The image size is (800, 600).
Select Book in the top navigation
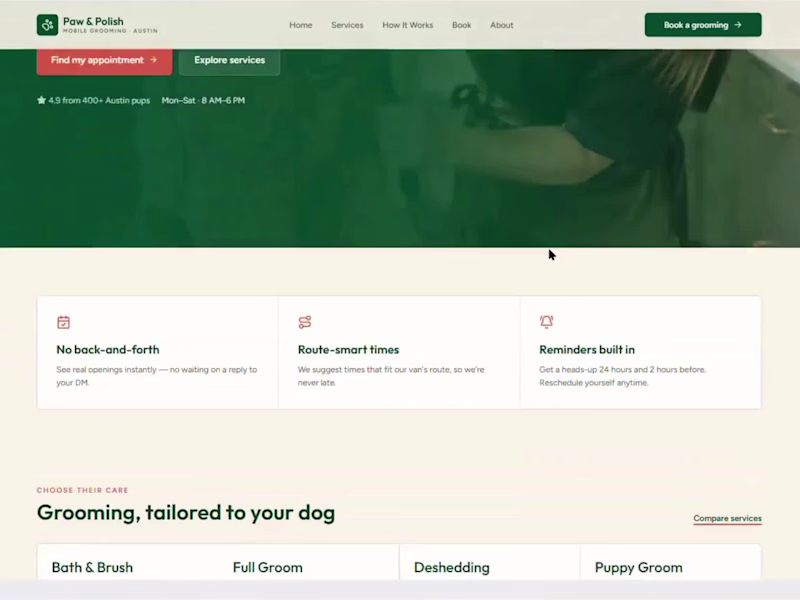461,25
